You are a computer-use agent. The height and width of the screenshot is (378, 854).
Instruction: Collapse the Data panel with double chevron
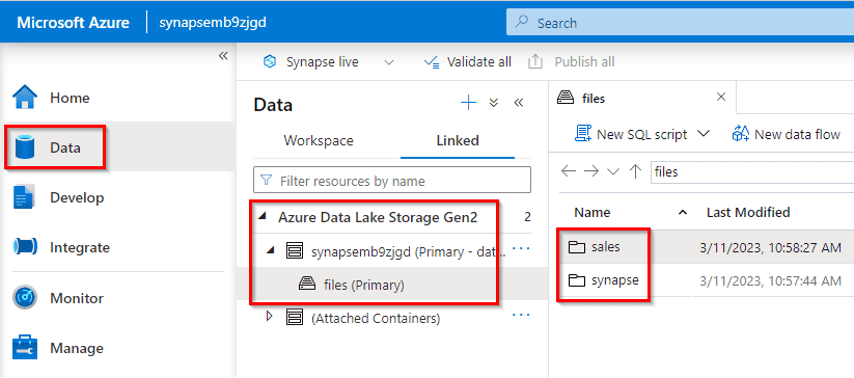pyautogui.click(x=518, y=102)
